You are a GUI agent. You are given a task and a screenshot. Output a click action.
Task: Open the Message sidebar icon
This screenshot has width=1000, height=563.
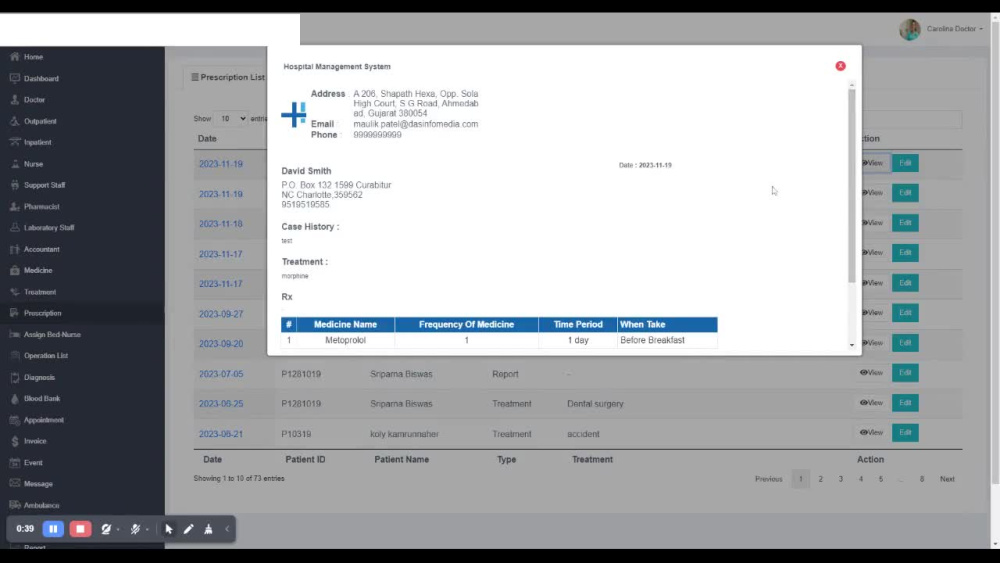click(15, 484)
